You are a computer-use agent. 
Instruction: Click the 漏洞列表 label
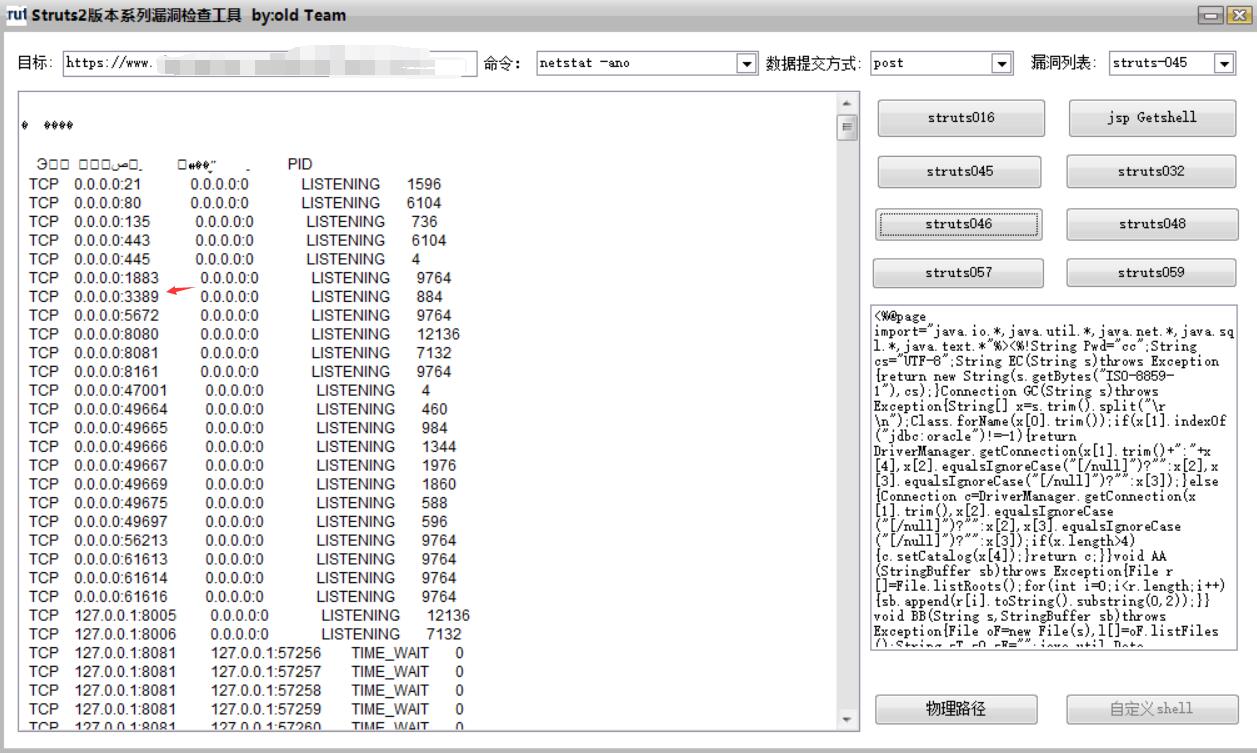point(1062,63)
